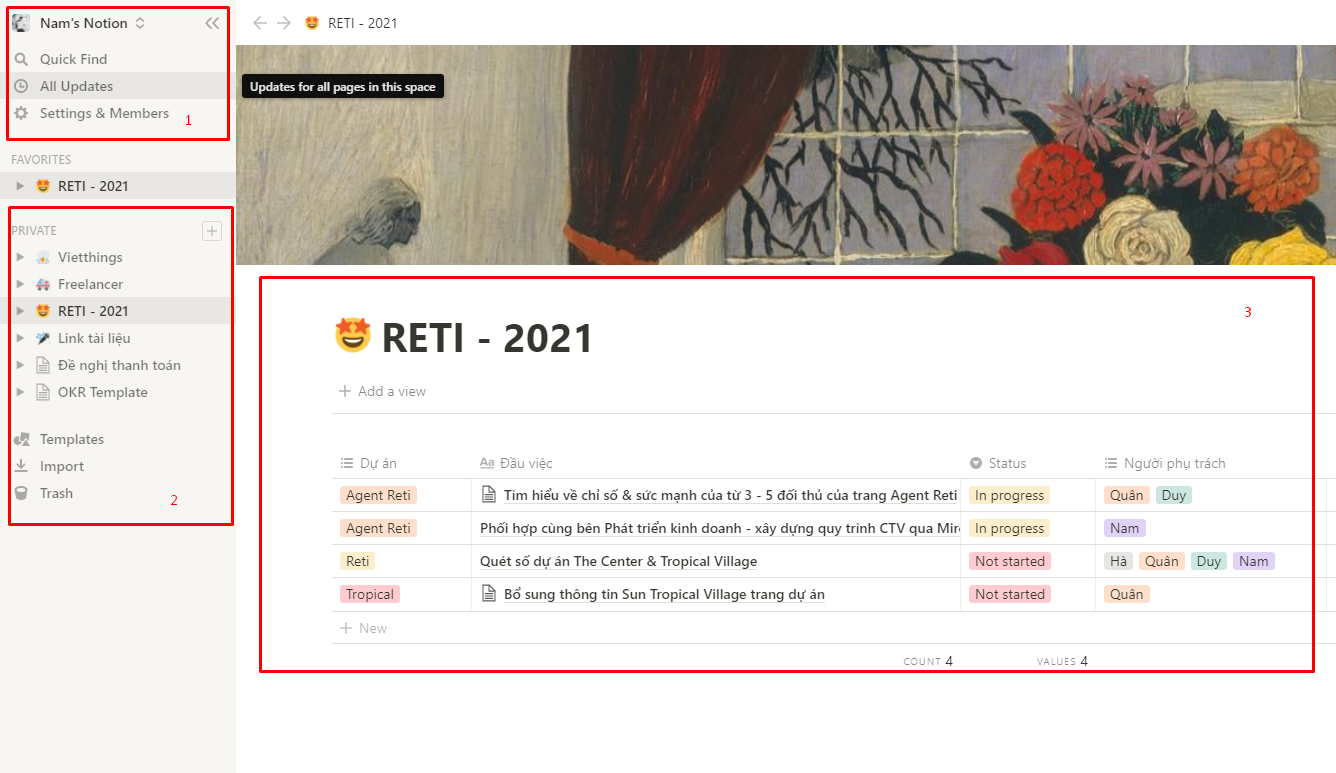The width and height of the screenshot is (1336, 773).
Task: Expand the OKR Template page tree
Action: point(20,392)
